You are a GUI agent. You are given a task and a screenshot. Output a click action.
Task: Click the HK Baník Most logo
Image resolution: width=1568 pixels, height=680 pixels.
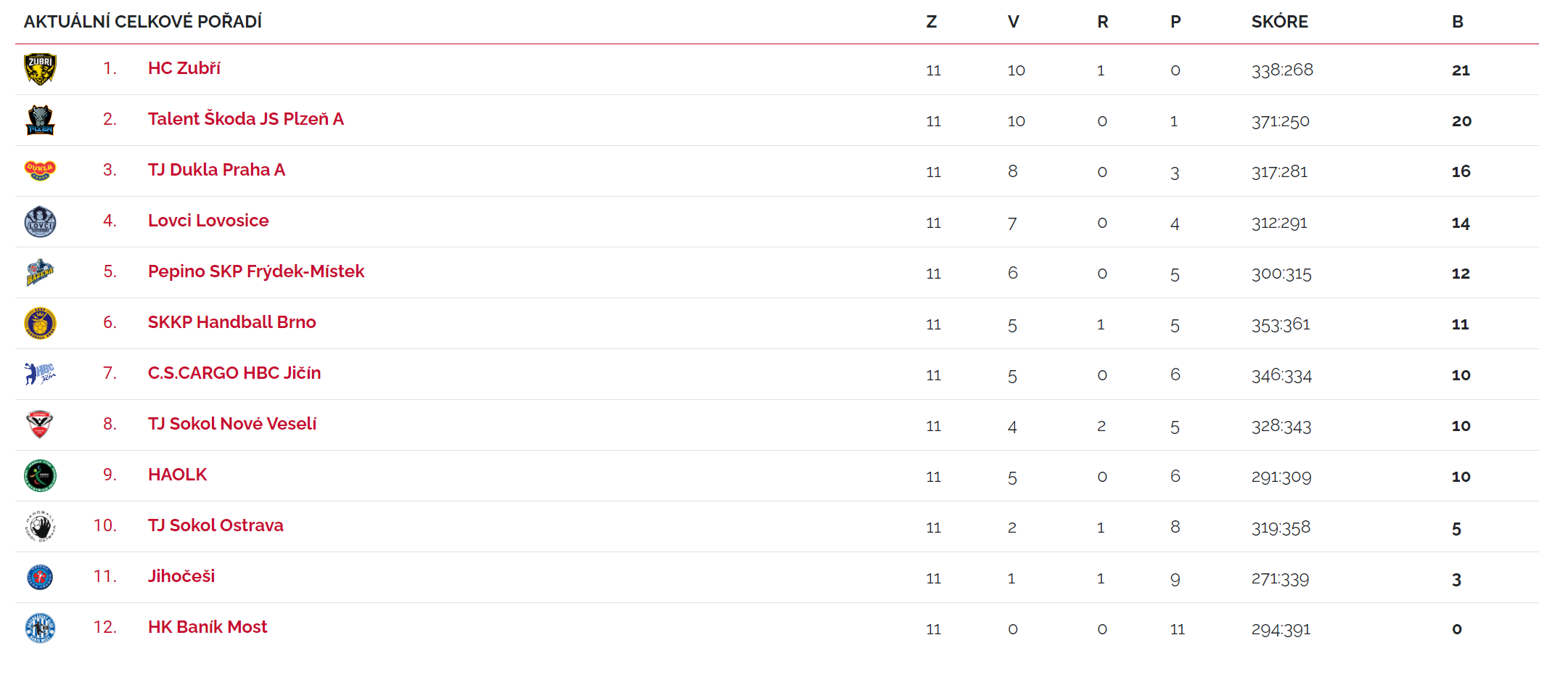[x=40, y=628]
